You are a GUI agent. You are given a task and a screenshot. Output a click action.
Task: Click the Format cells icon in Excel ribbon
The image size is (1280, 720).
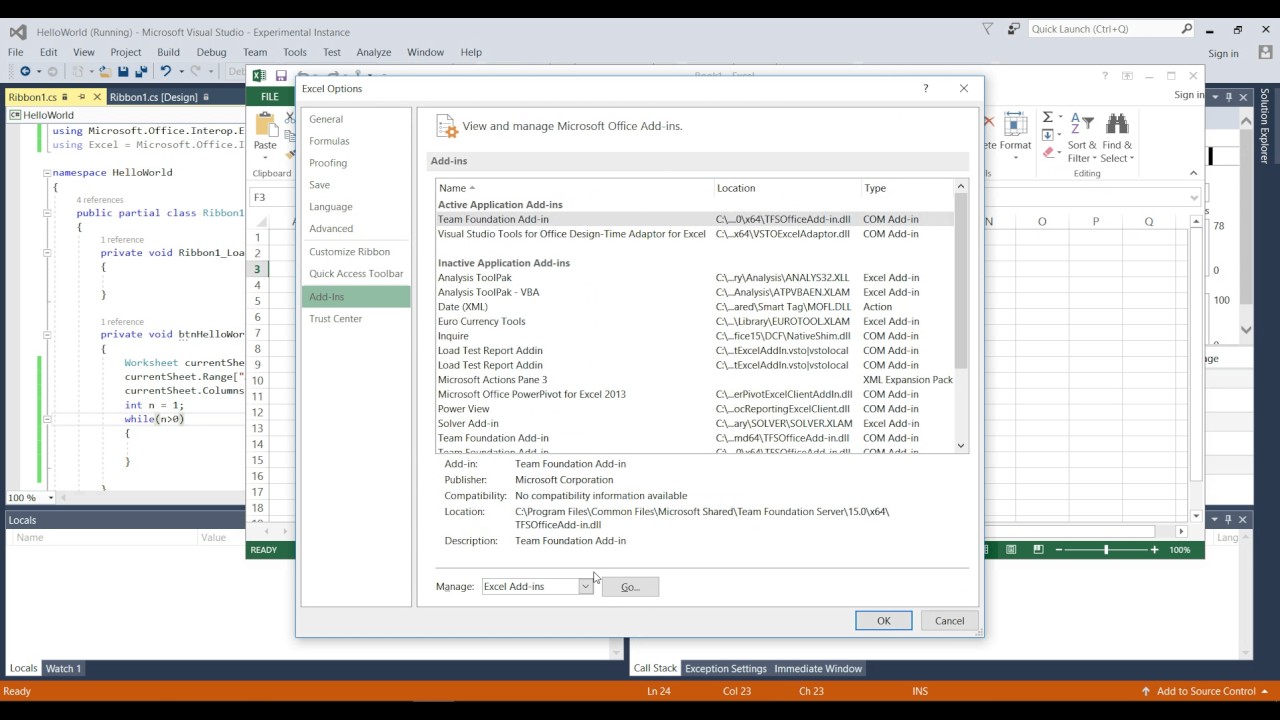coord(1015,124)
